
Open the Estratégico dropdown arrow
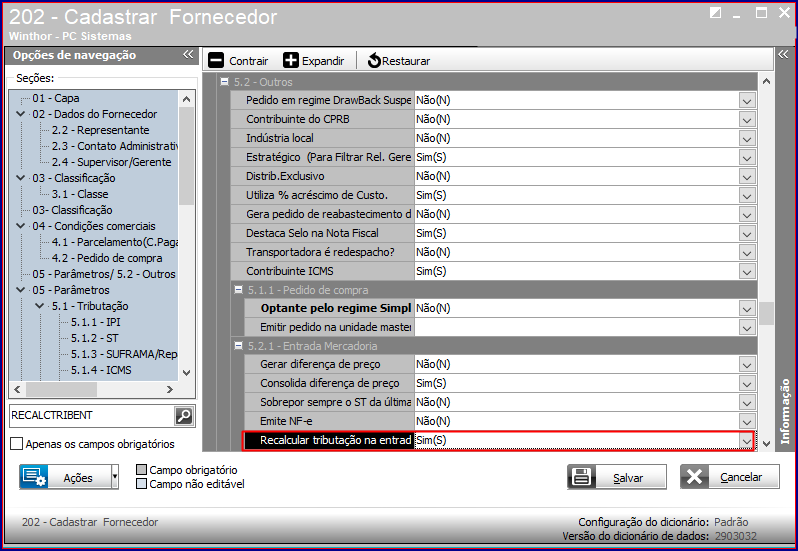pos(747,158)
